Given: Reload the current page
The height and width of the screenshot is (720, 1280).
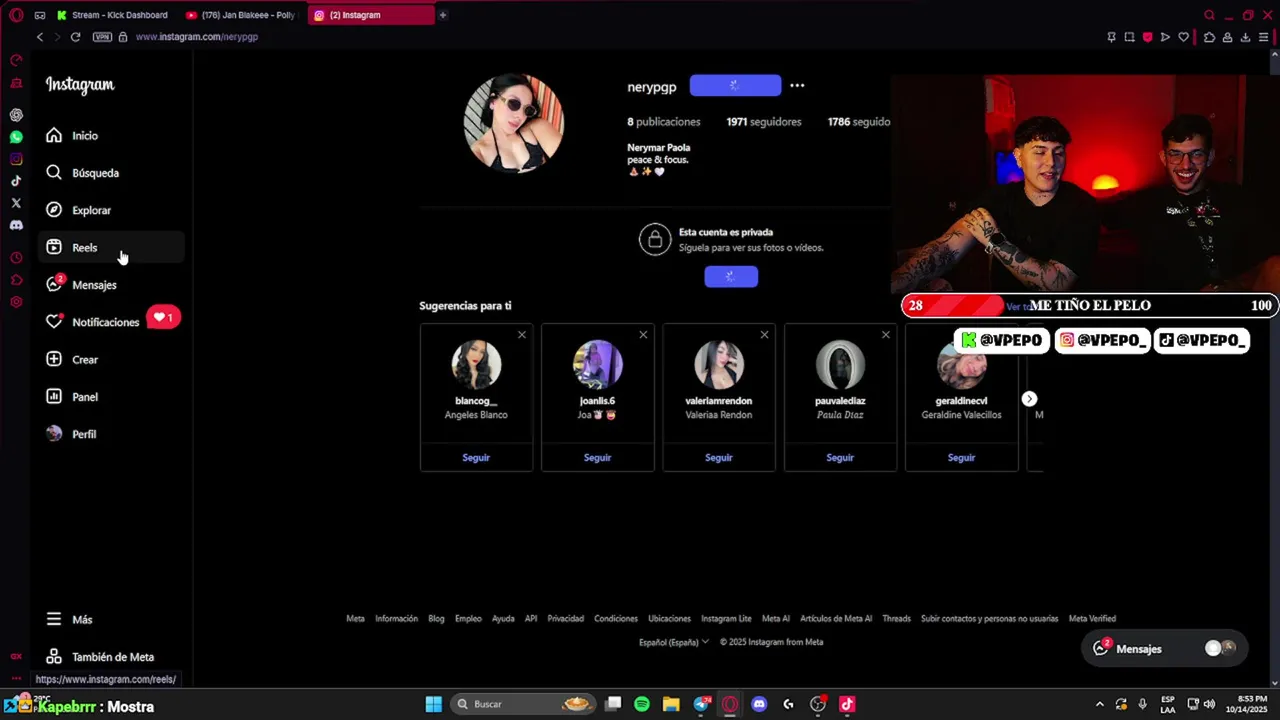Looking at the screenshot, I should pos(75,37).
